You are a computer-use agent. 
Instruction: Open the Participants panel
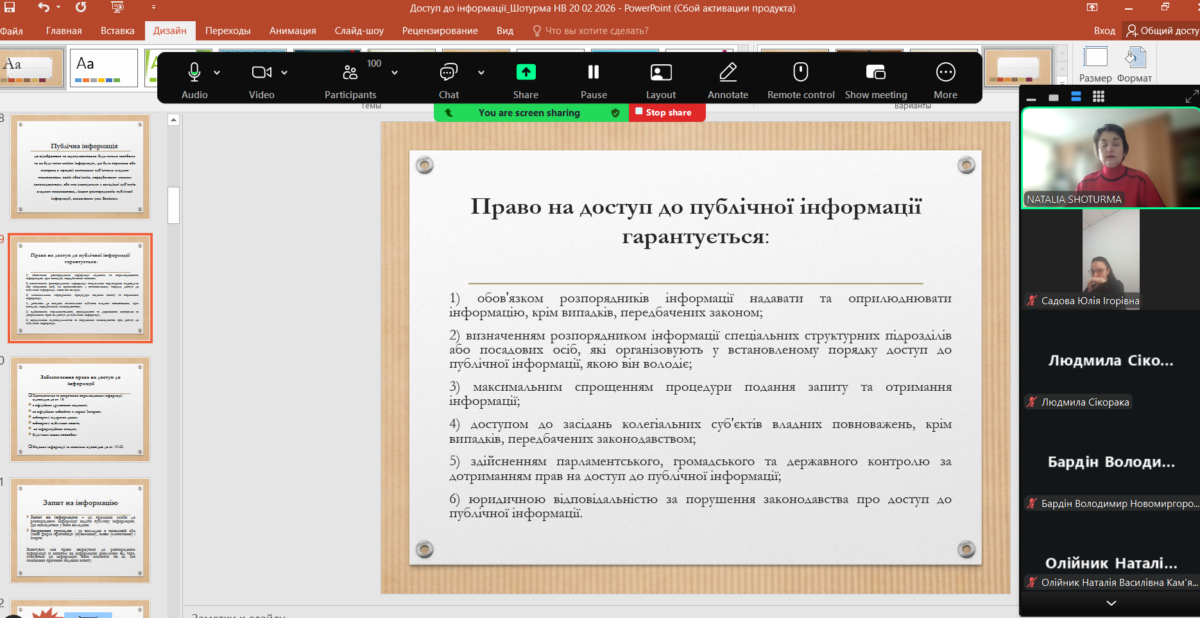click(350, 72)
